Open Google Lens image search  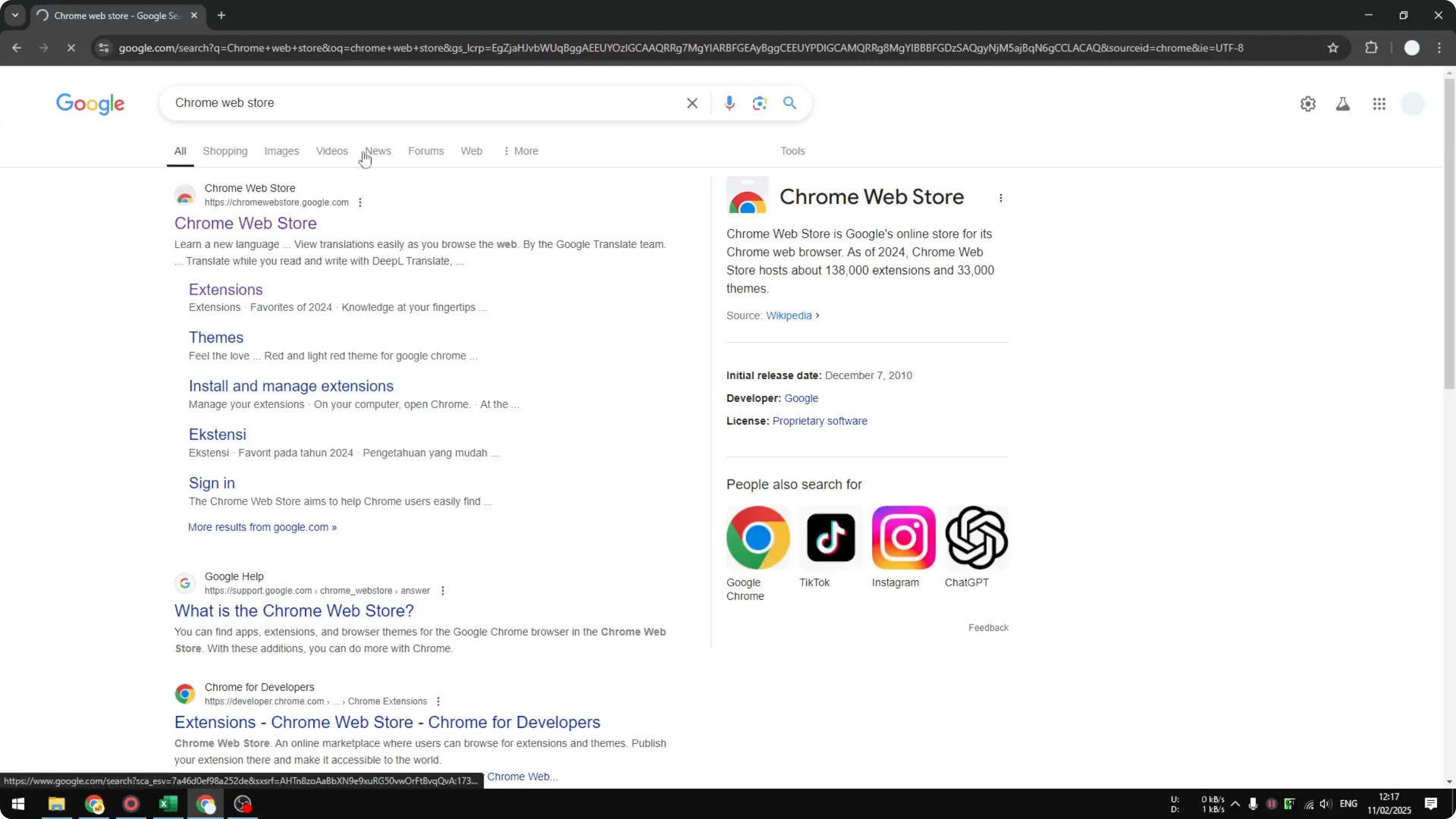(x=759, y=103)
